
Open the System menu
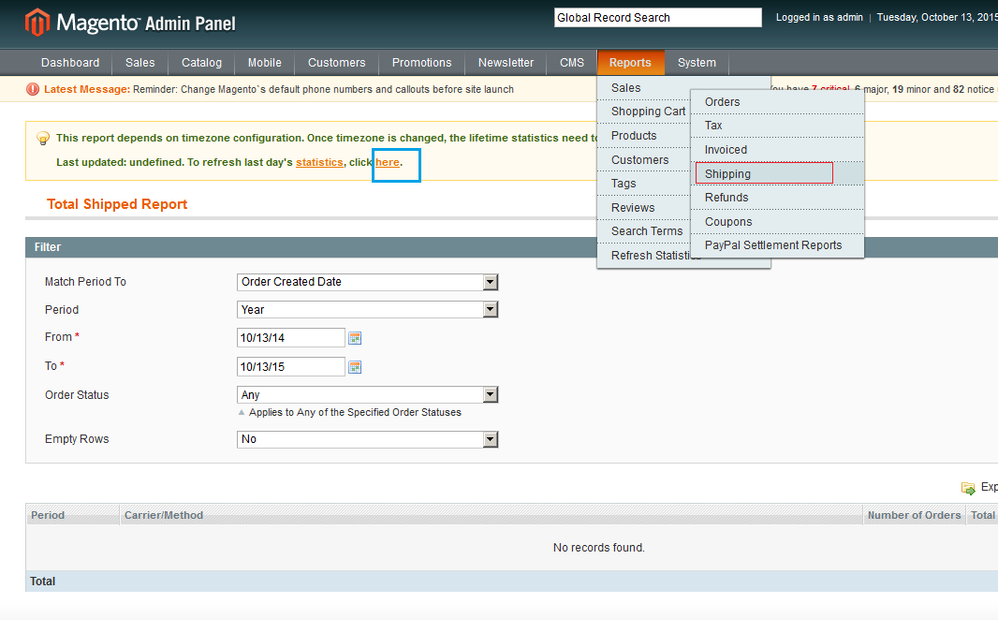pyautogui.click(x=697, y=62)
